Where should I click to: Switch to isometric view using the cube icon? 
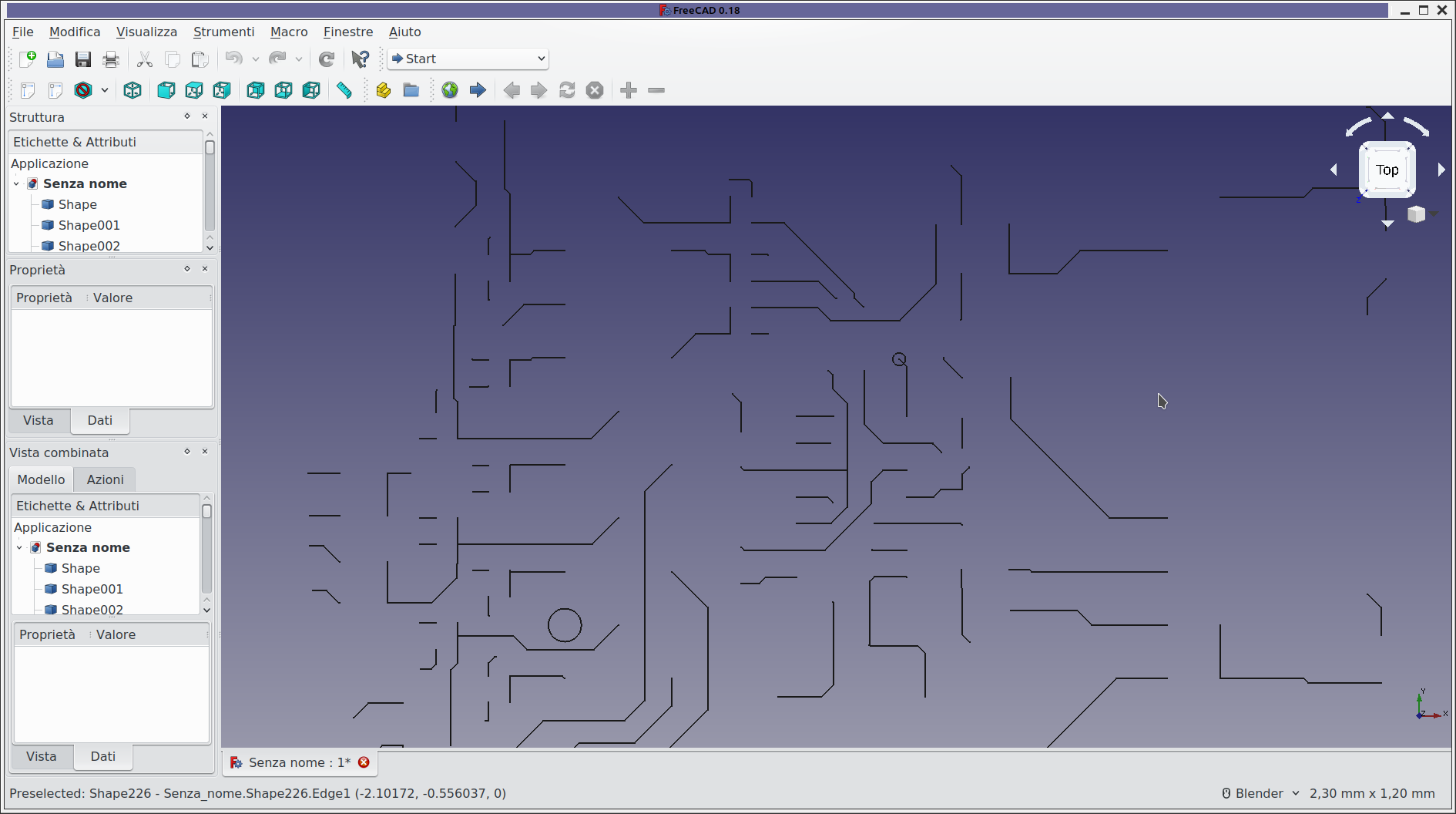pyautogui.click(x=133, y=90)
